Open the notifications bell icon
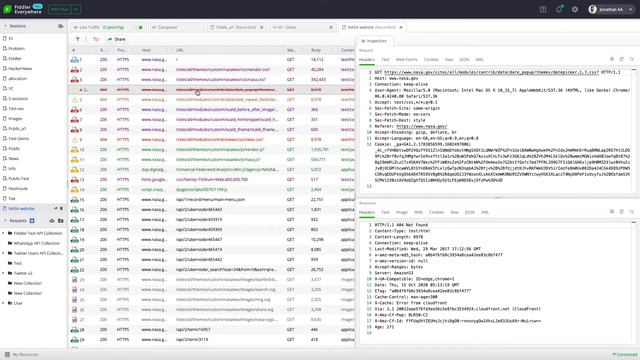Image resolution: width=640 pixels, height=360 pixels. 559,9
